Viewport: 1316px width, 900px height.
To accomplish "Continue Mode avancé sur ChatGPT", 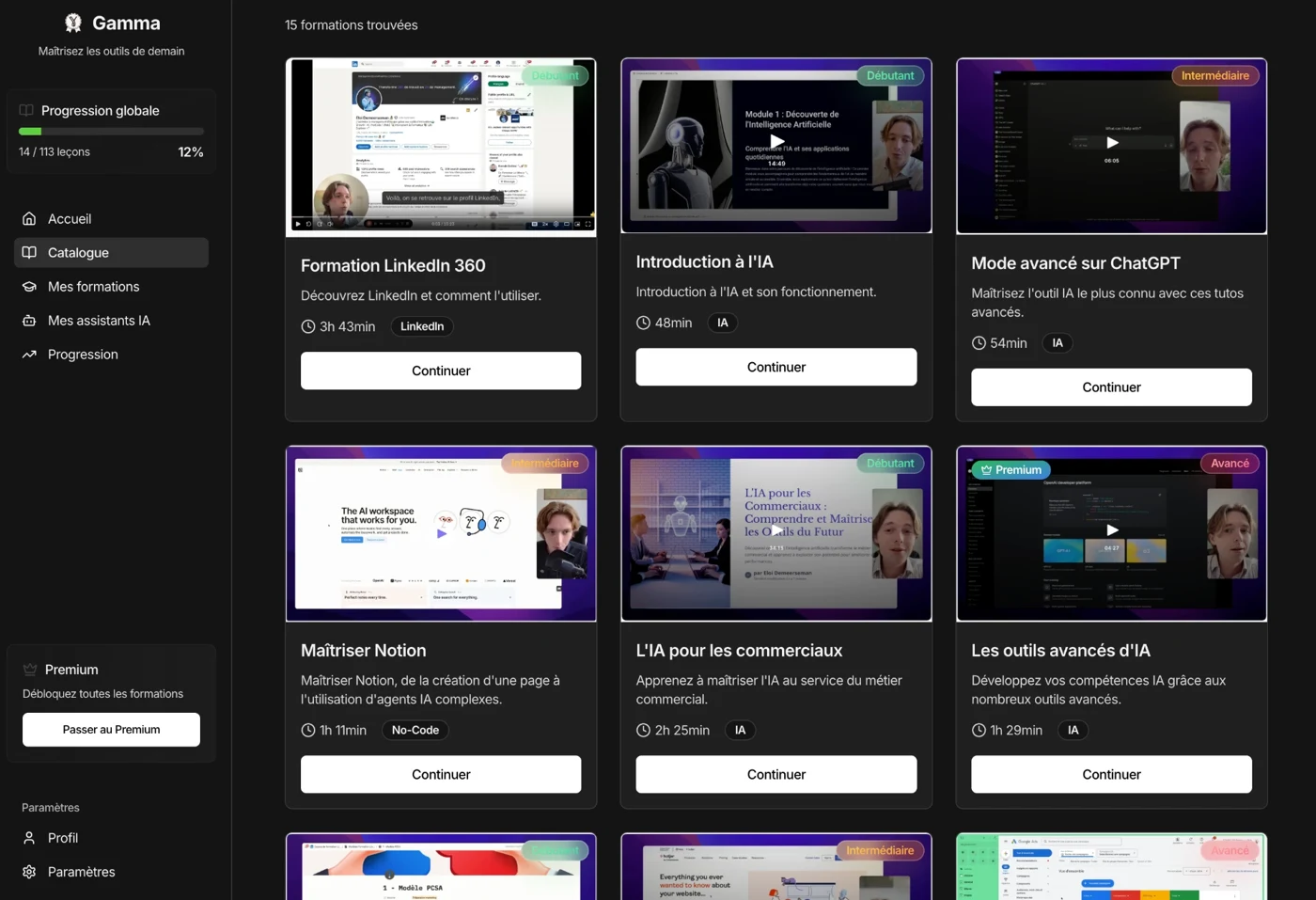I will (1111, 387).
